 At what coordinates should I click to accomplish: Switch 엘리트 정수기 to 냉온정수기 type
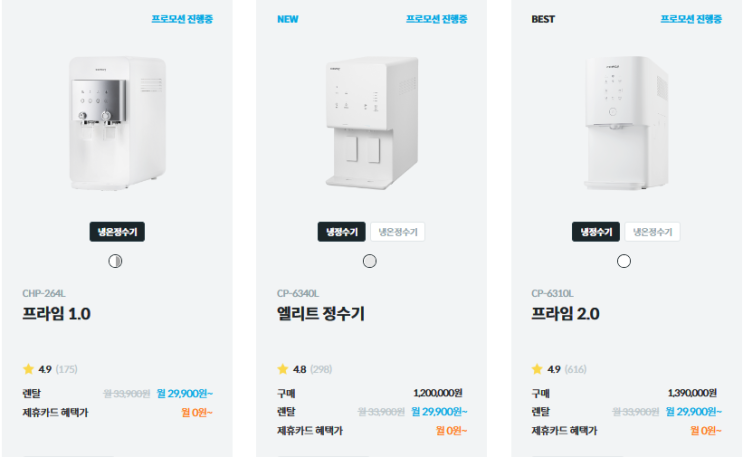tap(398, 232)
